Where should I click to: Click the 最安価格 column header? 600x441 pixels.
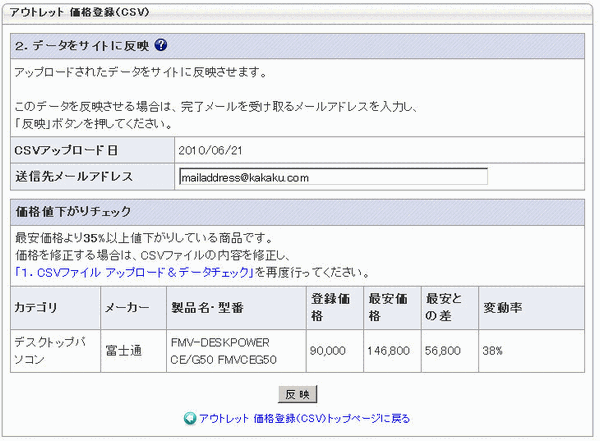(392, 307)
